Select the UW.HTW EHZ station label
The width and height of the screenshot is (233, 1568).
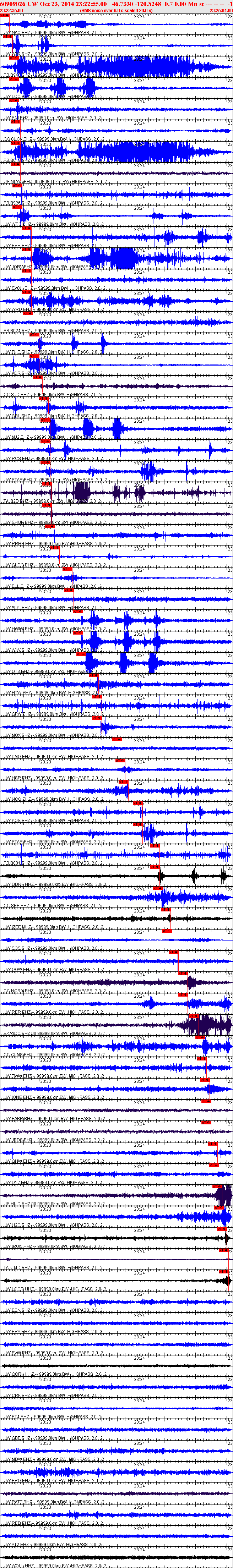(x=53, y=693)
